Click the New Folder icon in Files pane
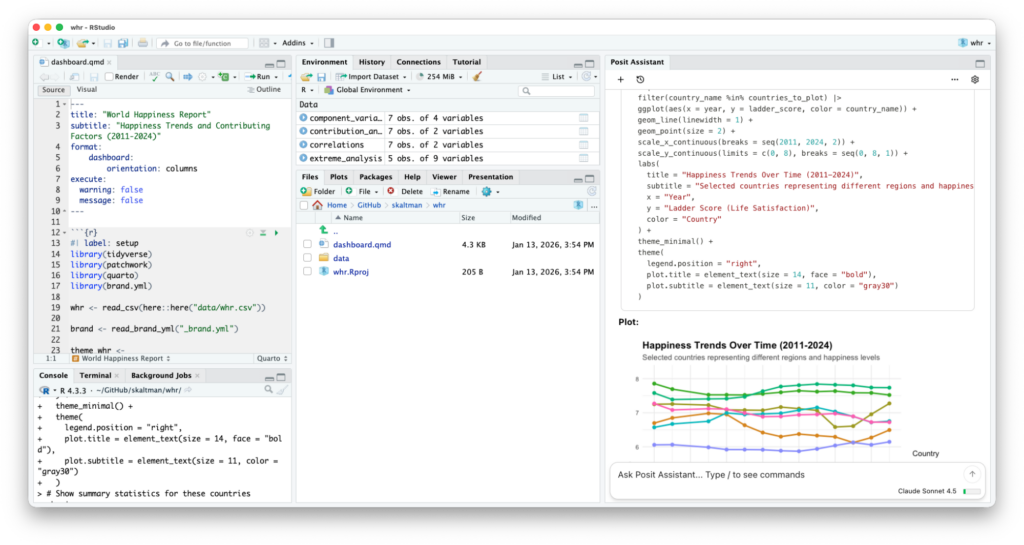Image resolution: width=1024 pixels, height=545 pixels. click(x=306, y=191)
